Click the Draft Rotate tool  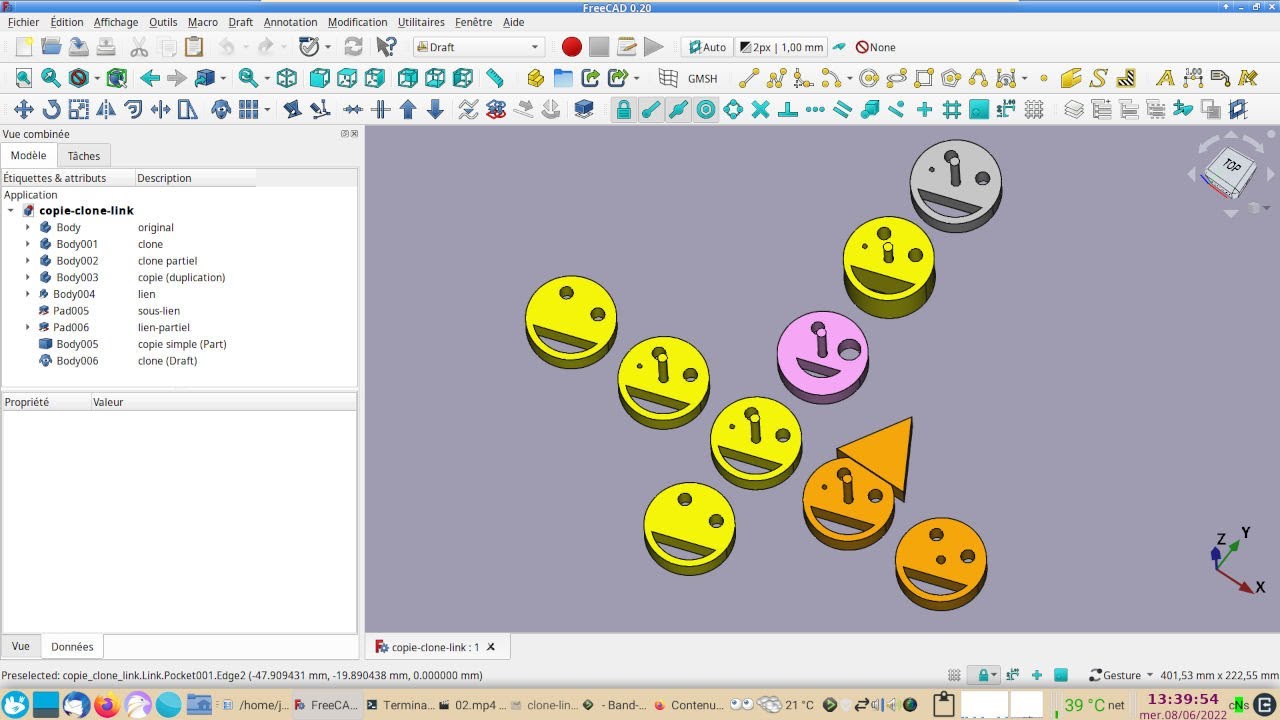(x=51, y=109)
